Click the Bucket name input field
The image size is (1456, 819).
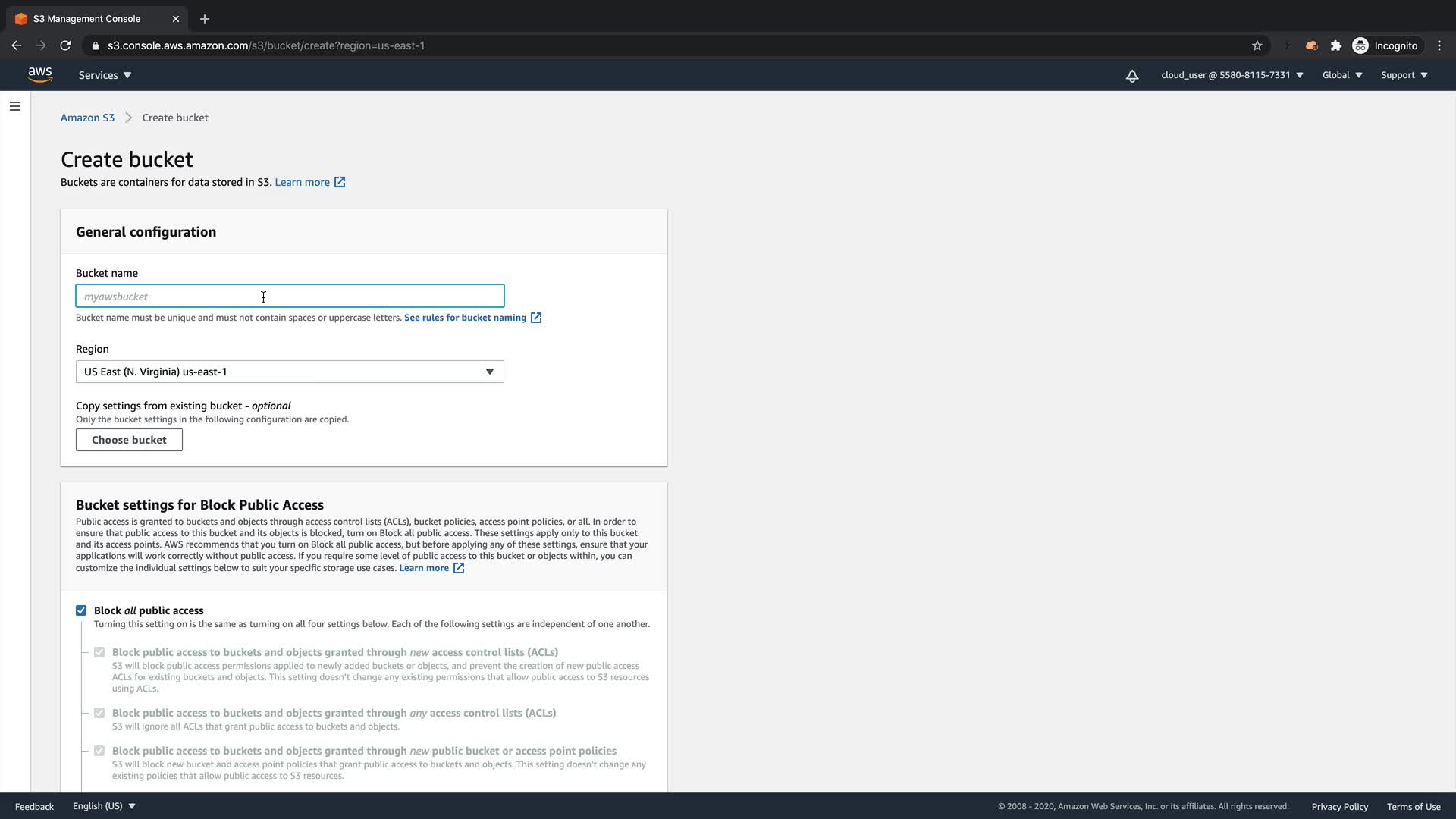290,296
